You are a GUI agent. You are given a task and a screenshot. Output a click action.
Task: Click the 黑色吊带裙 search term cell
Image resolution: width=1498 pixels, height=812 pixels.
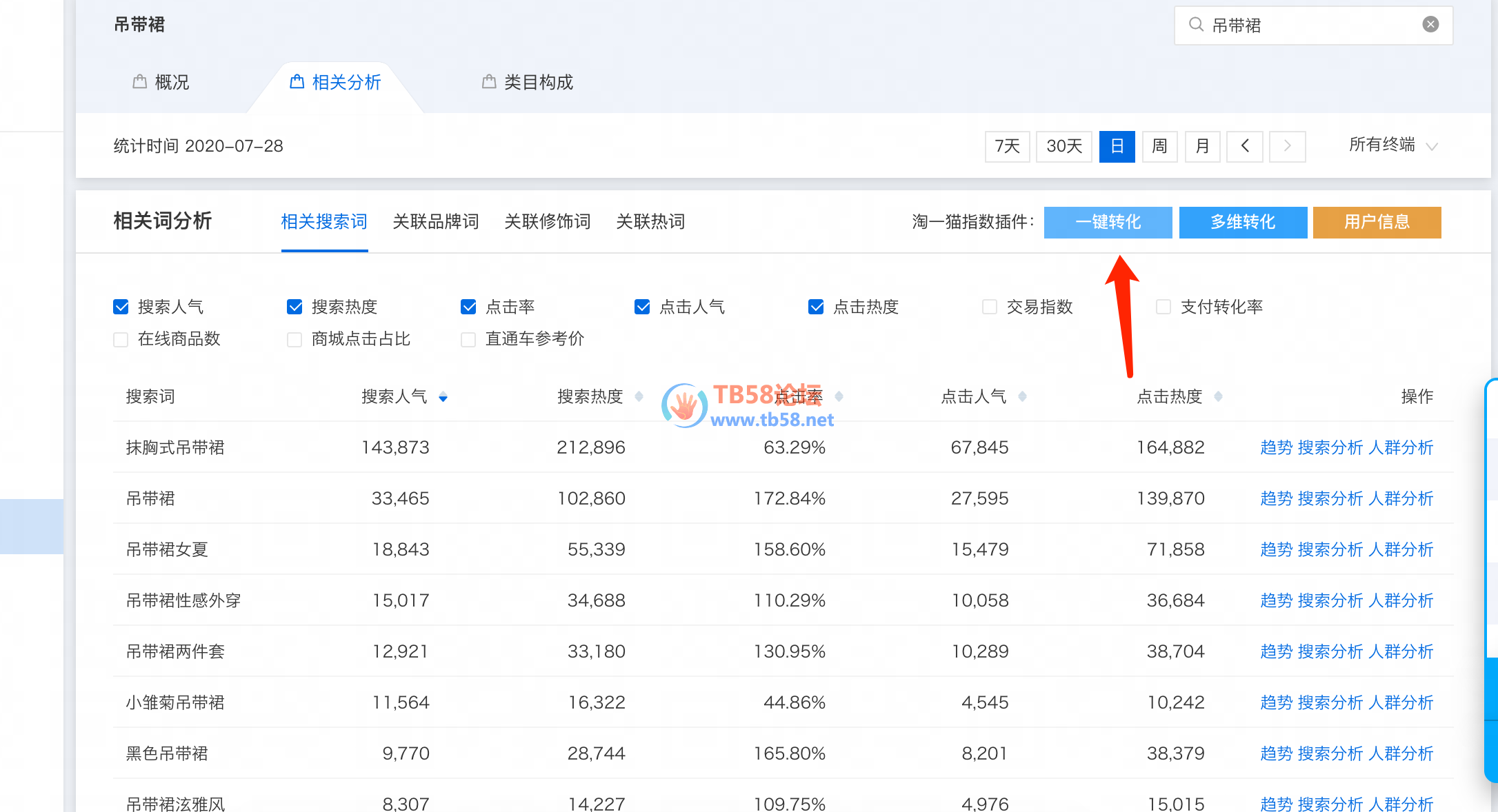167,753
